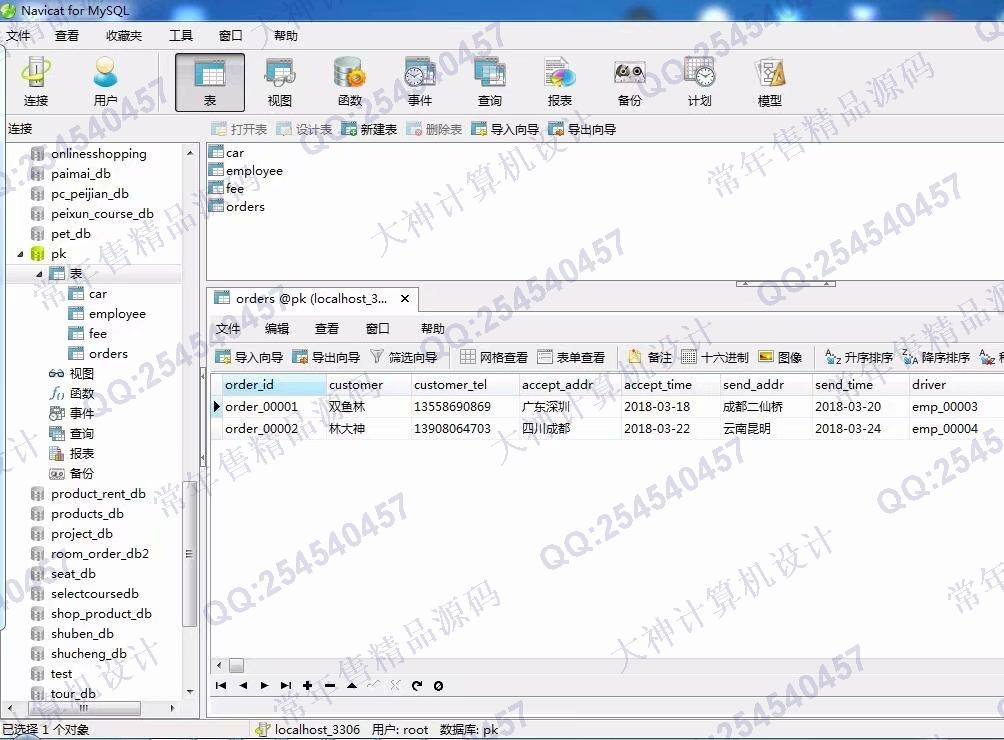Open the 工具 menu
The height and width of the screenshot is (740, 1004).
click(180, 35)
